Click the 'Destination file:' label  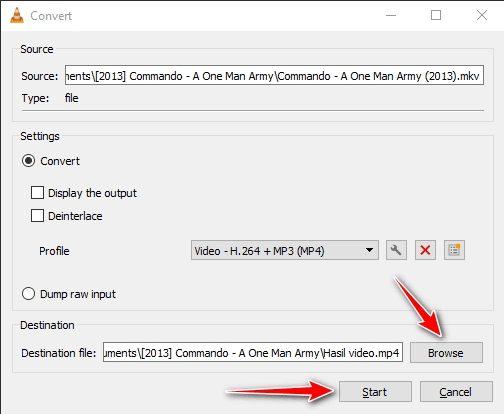pyautogui.click(x=59, y=353)
